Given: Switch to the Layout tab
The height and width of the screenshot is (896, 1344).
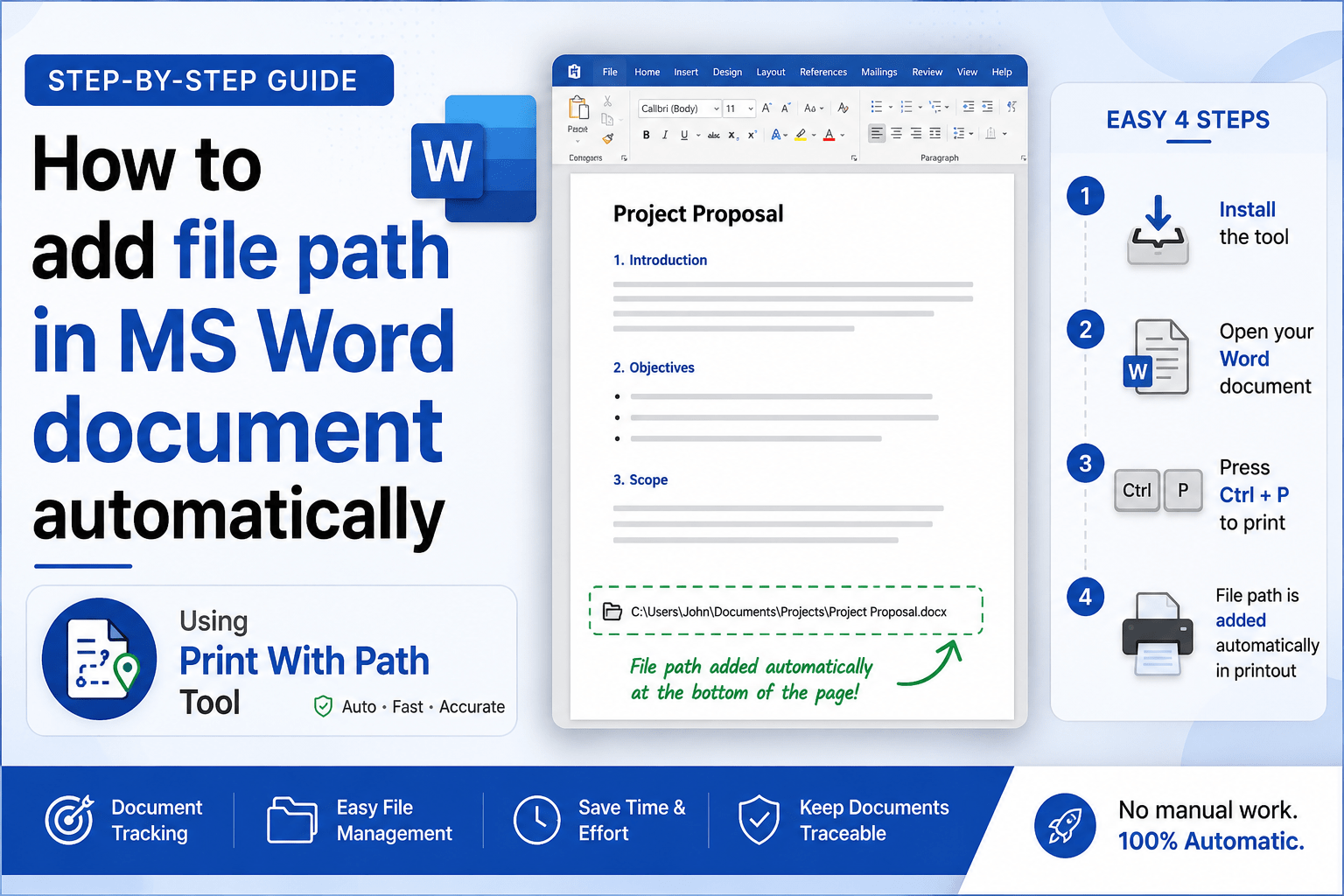Looking at the screenshot, I should [771, 72].
